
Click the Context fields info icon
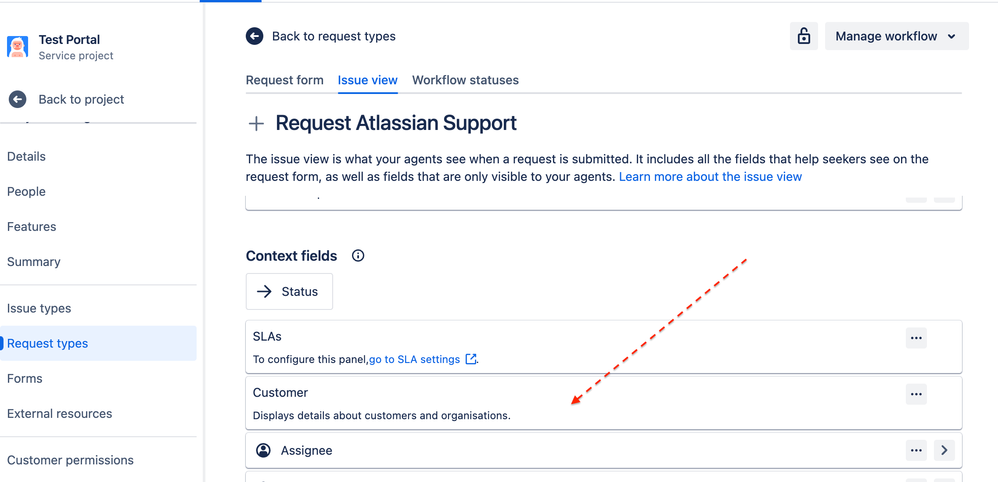[358, 256]
